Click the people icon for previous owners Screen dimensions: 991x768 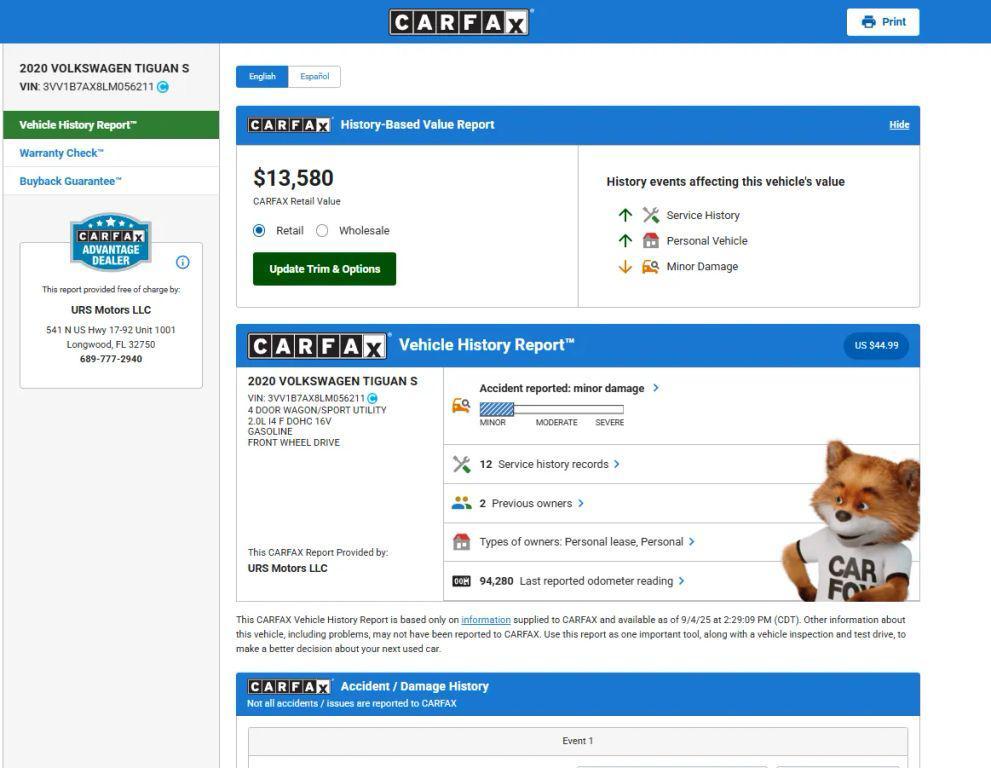point(461,503)
